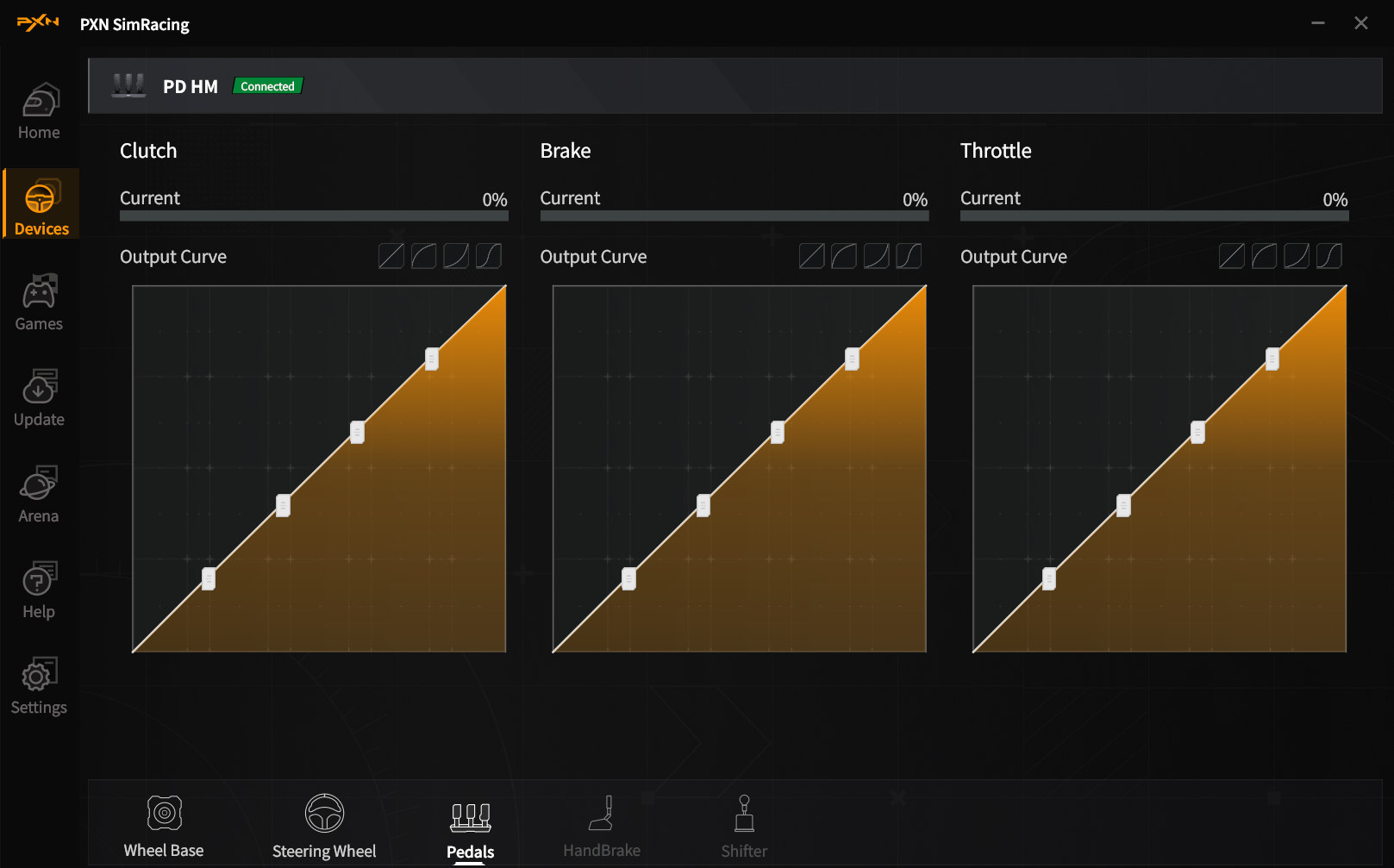Select the linear curve preset for Clutch
This screenshot has height=868, width=1394.
(x=391, y=256)
